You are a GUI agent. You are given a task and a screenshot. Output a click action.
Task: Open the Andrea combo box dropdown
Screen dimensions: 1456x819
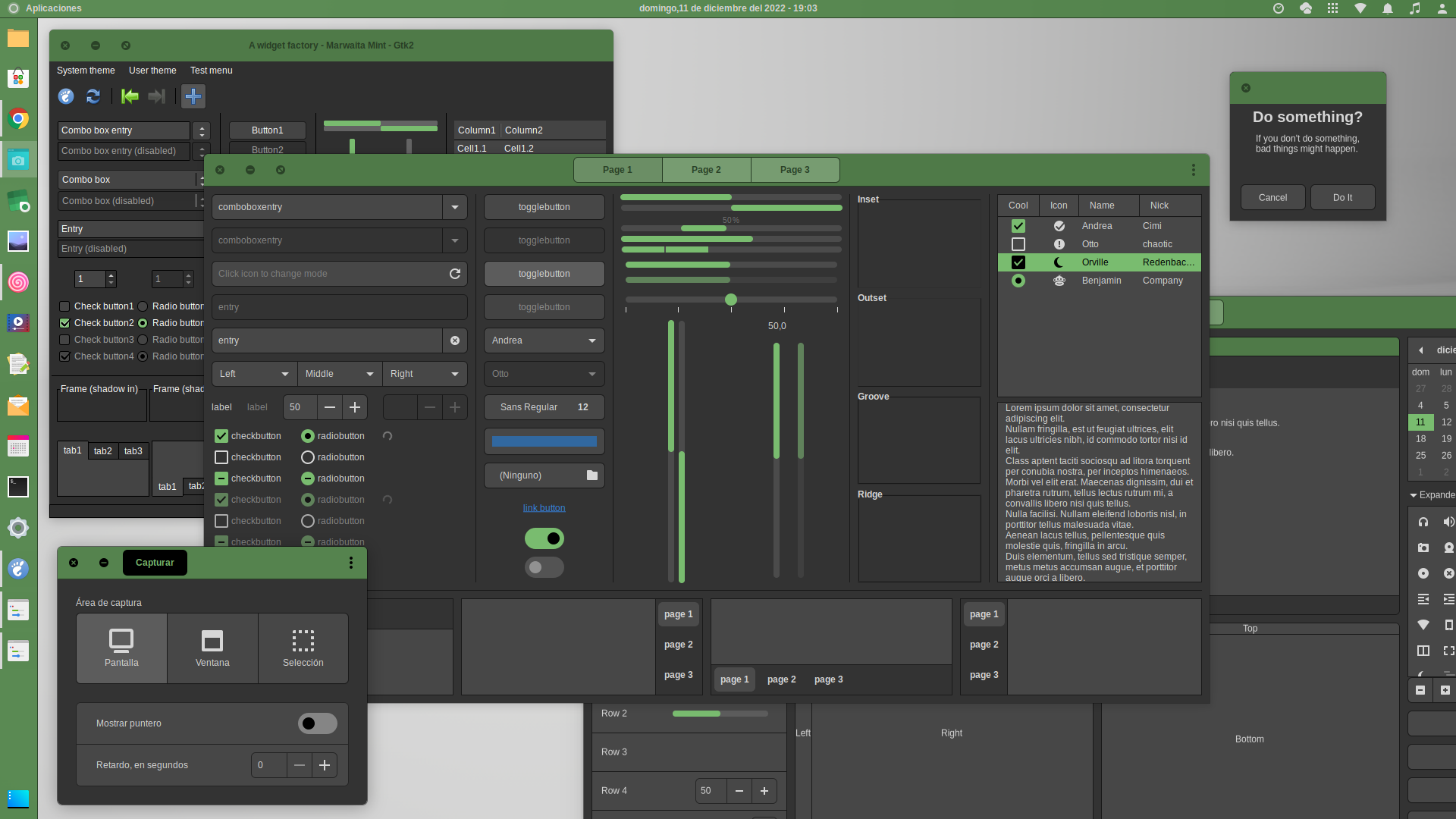(544, 340)
